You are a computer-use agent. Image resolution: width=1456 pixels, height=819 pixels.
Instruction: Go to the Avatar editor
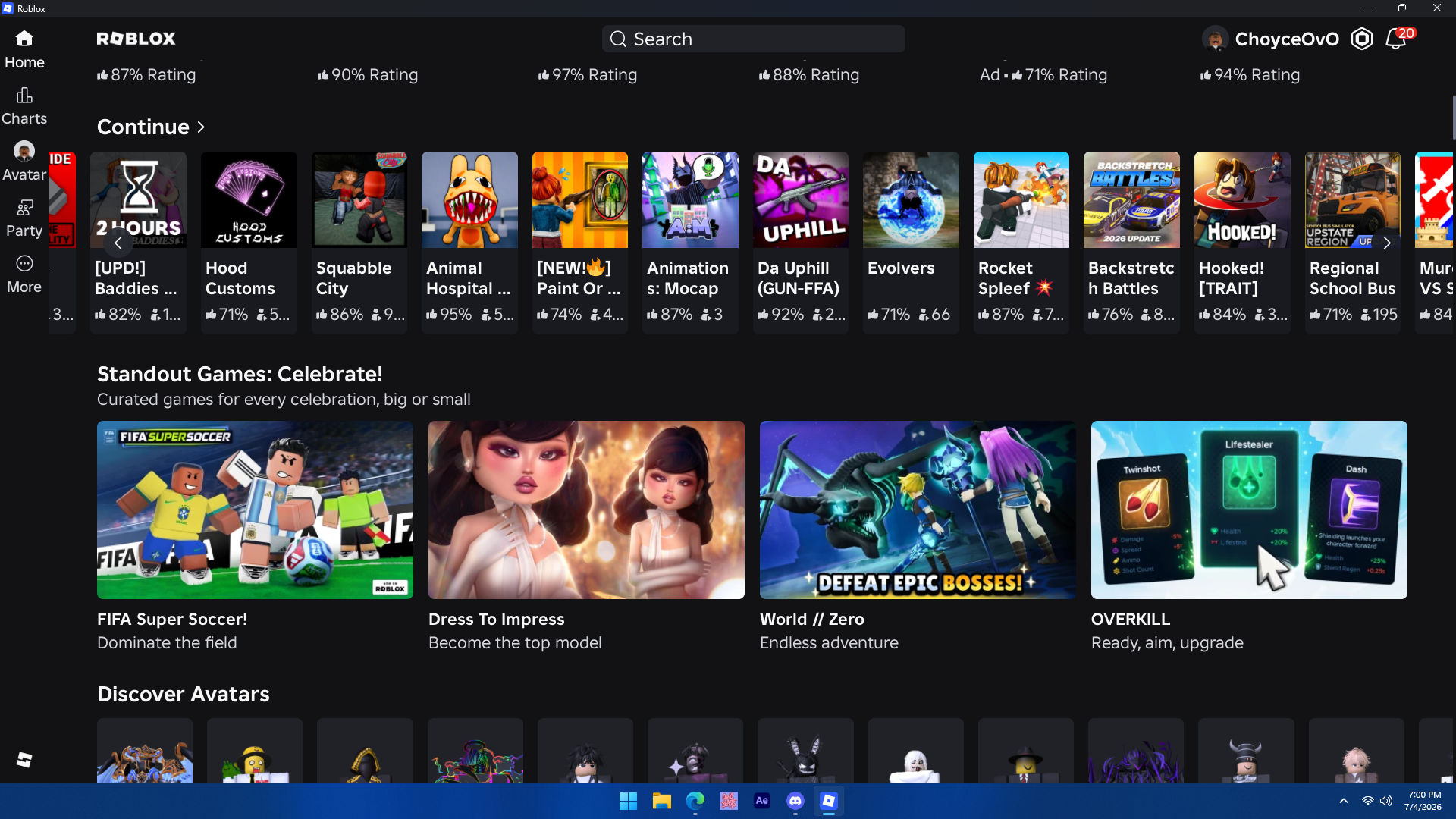(x=24, y=162)
